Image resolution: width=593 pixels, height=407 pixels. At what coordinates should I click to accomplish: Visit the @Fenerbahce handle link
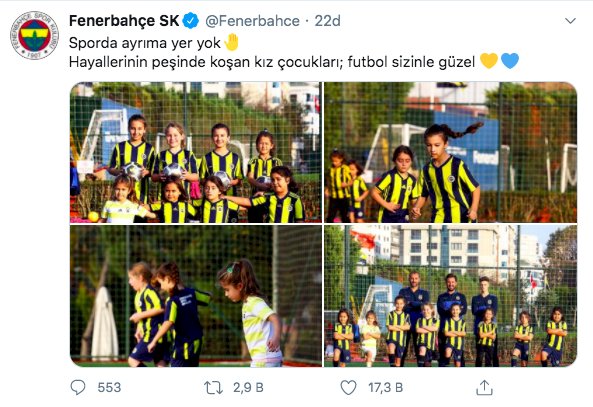coord(252,21)
